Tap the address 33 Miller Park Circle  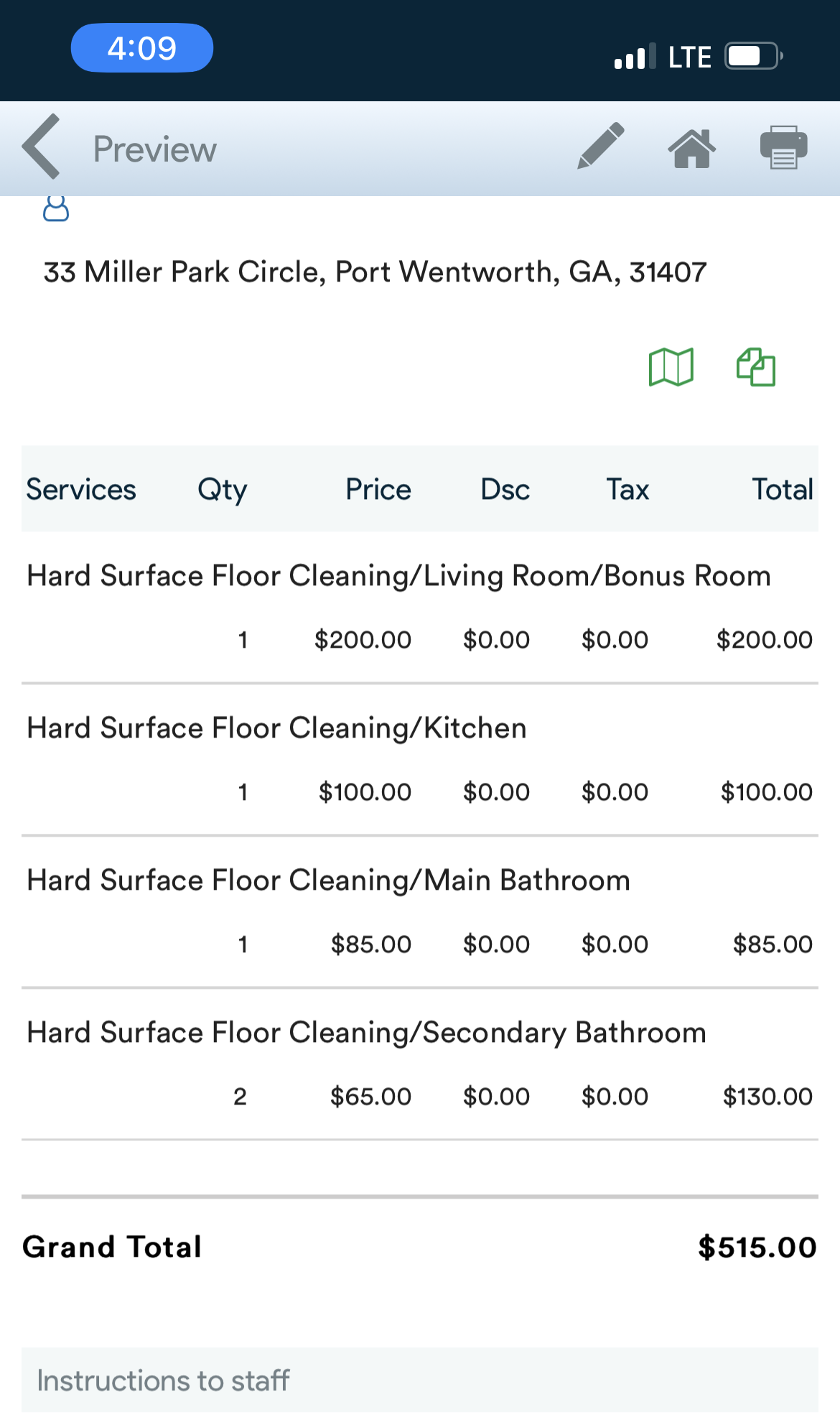(x=375, y=272)
